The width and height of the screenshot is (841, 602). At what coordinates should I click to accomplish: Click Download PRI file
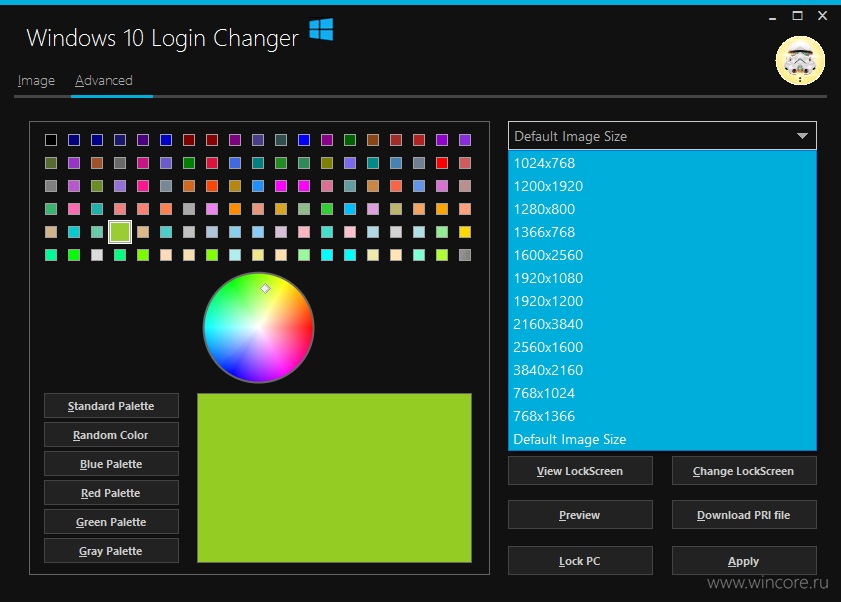point(744,515)
